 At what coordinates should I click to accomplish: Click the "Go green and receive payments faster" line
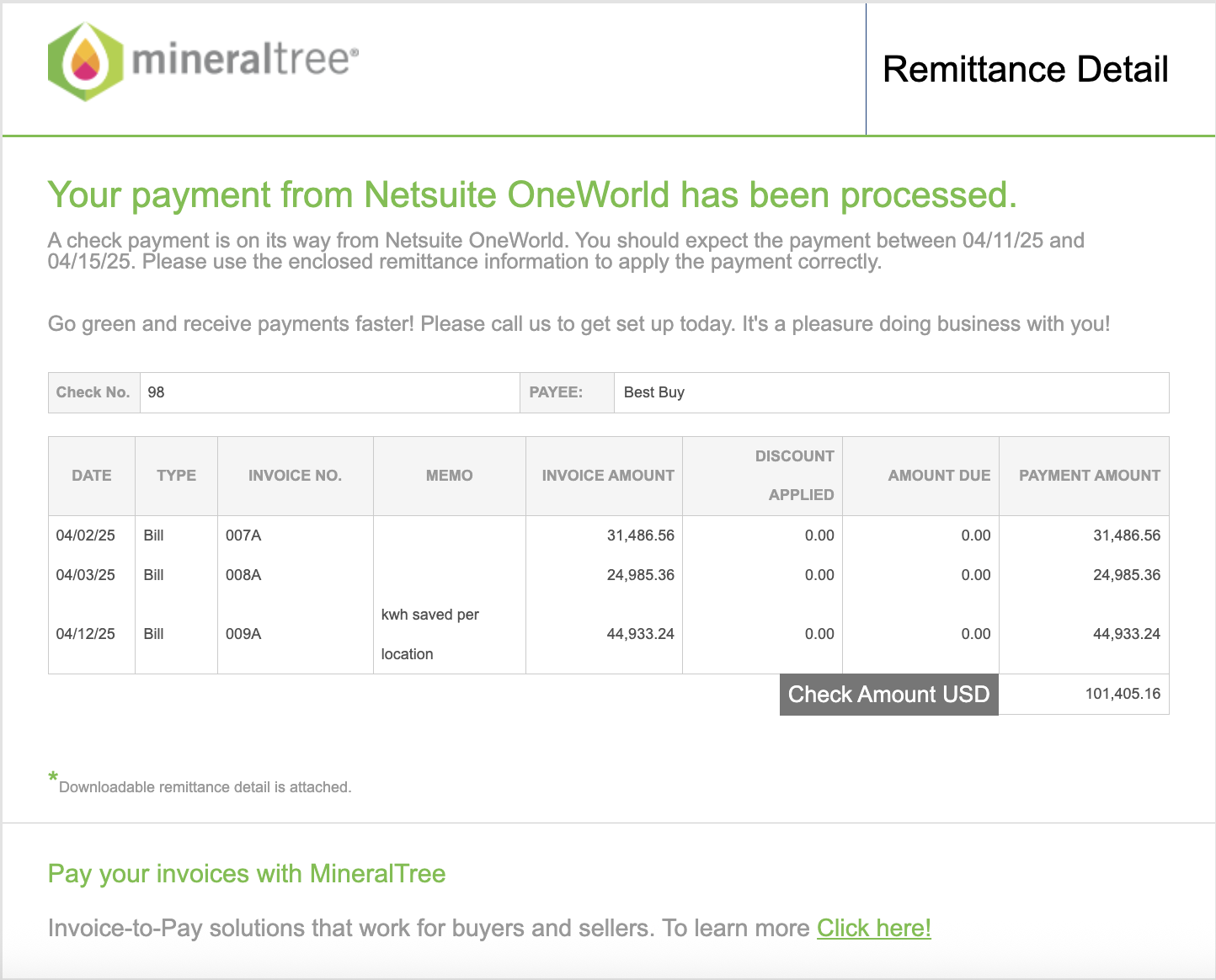click(x=579, y=324)
